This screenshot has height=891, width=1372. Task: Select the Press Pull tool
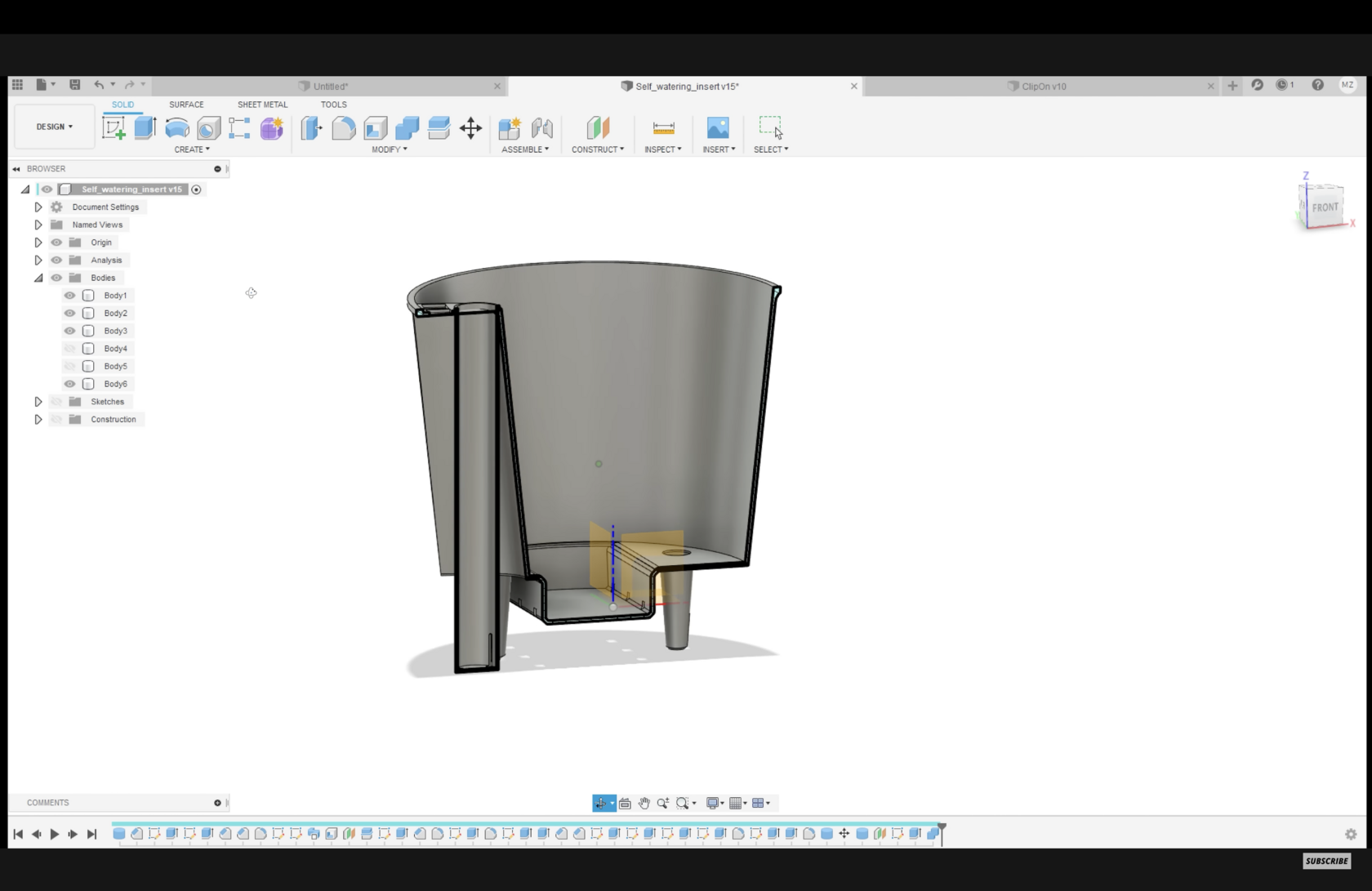coord(311,128)
